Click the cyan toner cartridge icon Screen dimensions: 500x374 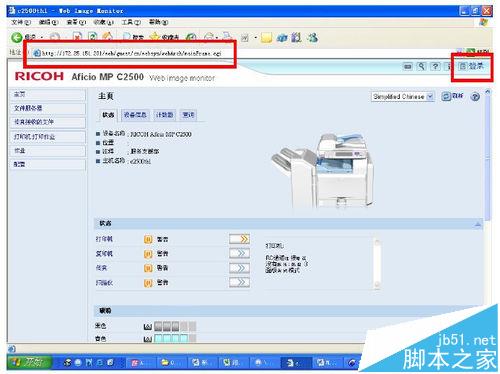(148, 339)
